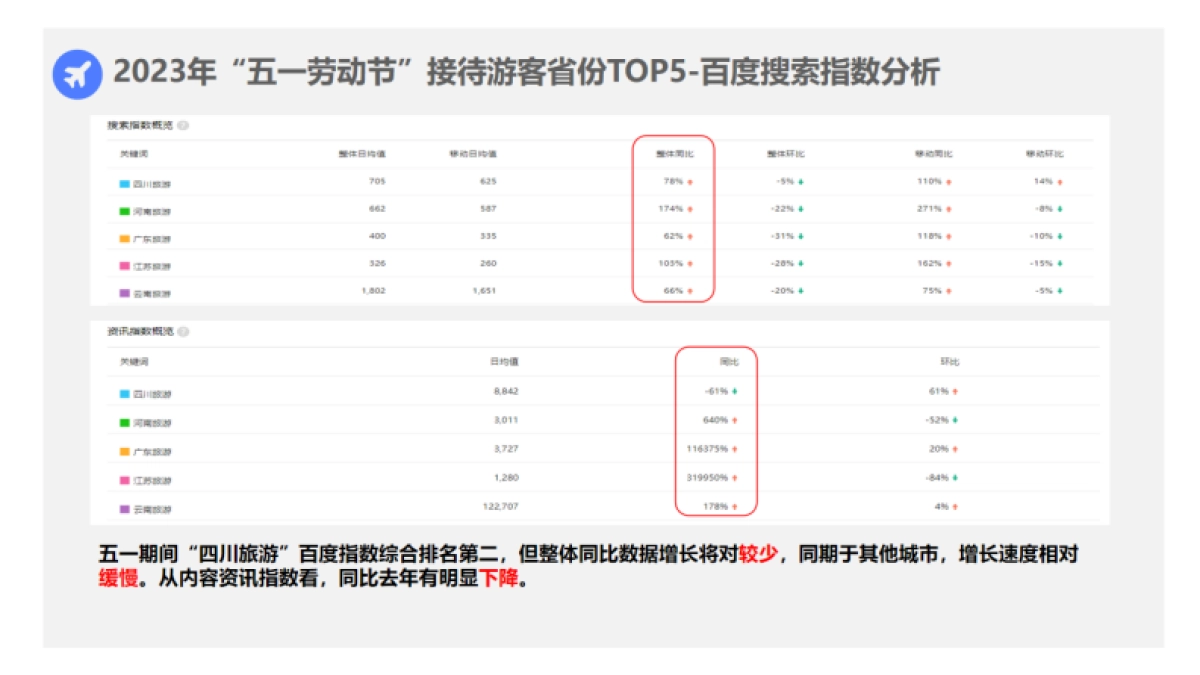Screen dimensions: 1200x675
Task: Click blue swatch for 四川旅游 in search table
Action: [x=124, y=183]
